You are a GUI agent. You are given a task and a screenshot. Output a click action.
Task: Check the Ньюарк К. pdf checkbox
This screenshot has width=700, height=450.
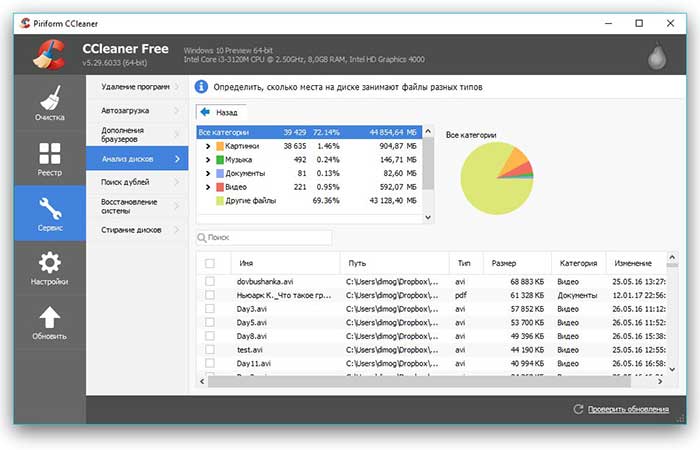[x=210, y=295]
